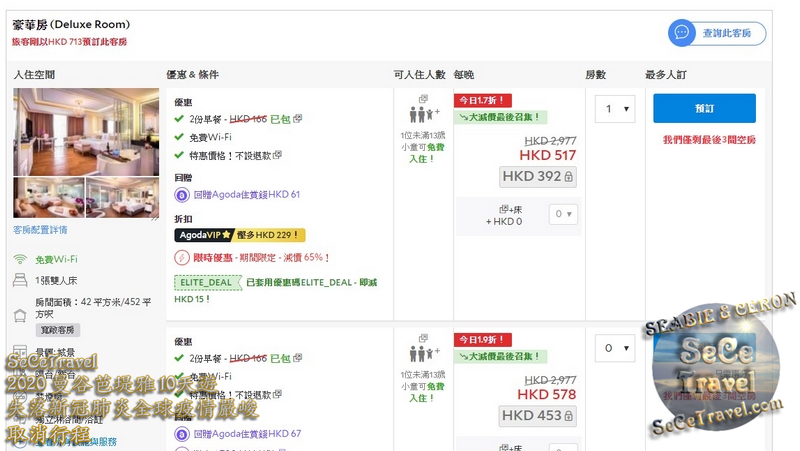Click the 寬敞客房 tag
This screenshot has width=800, height=451.
(58, 330)
